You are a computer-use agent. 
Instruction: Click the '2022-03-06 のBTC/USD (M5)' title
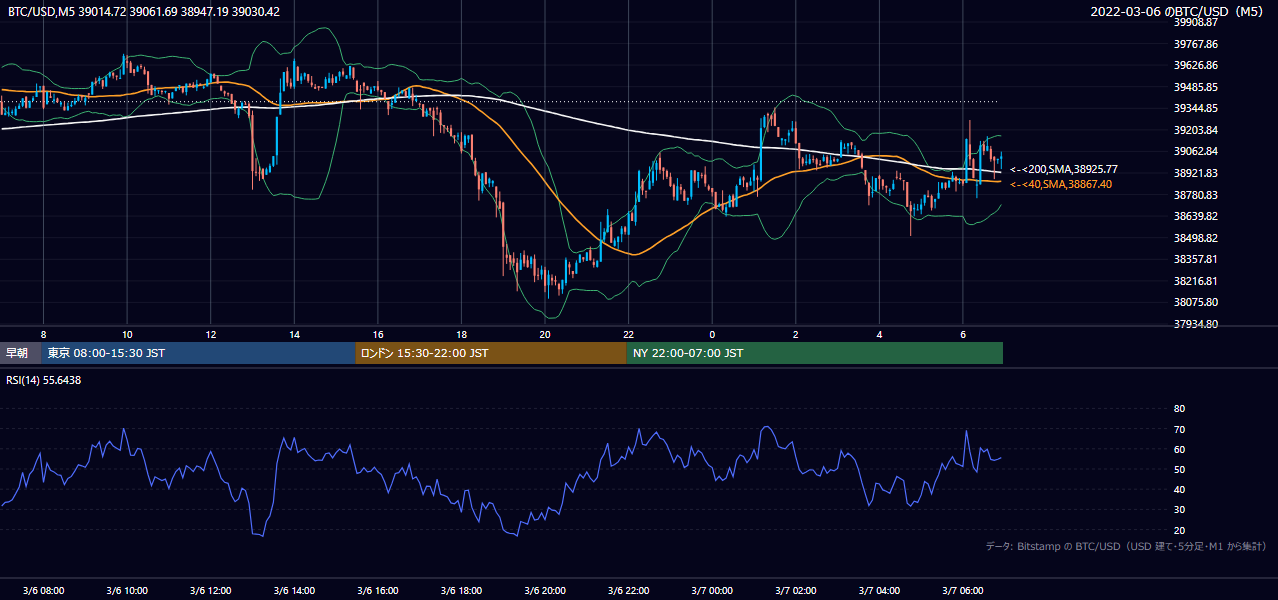click(1179, 12)
